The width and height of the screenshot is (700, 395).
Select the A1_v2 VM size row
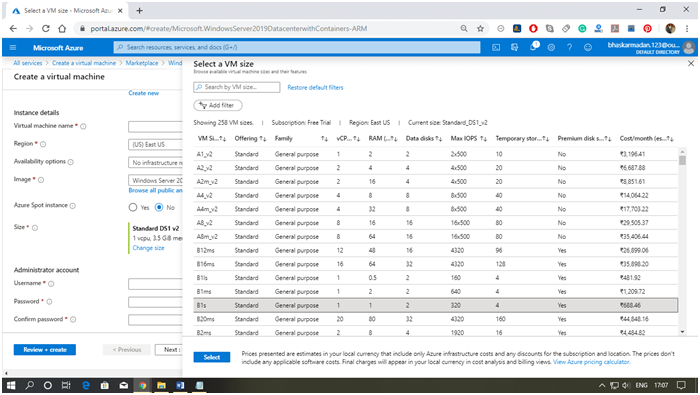point(436,154)
